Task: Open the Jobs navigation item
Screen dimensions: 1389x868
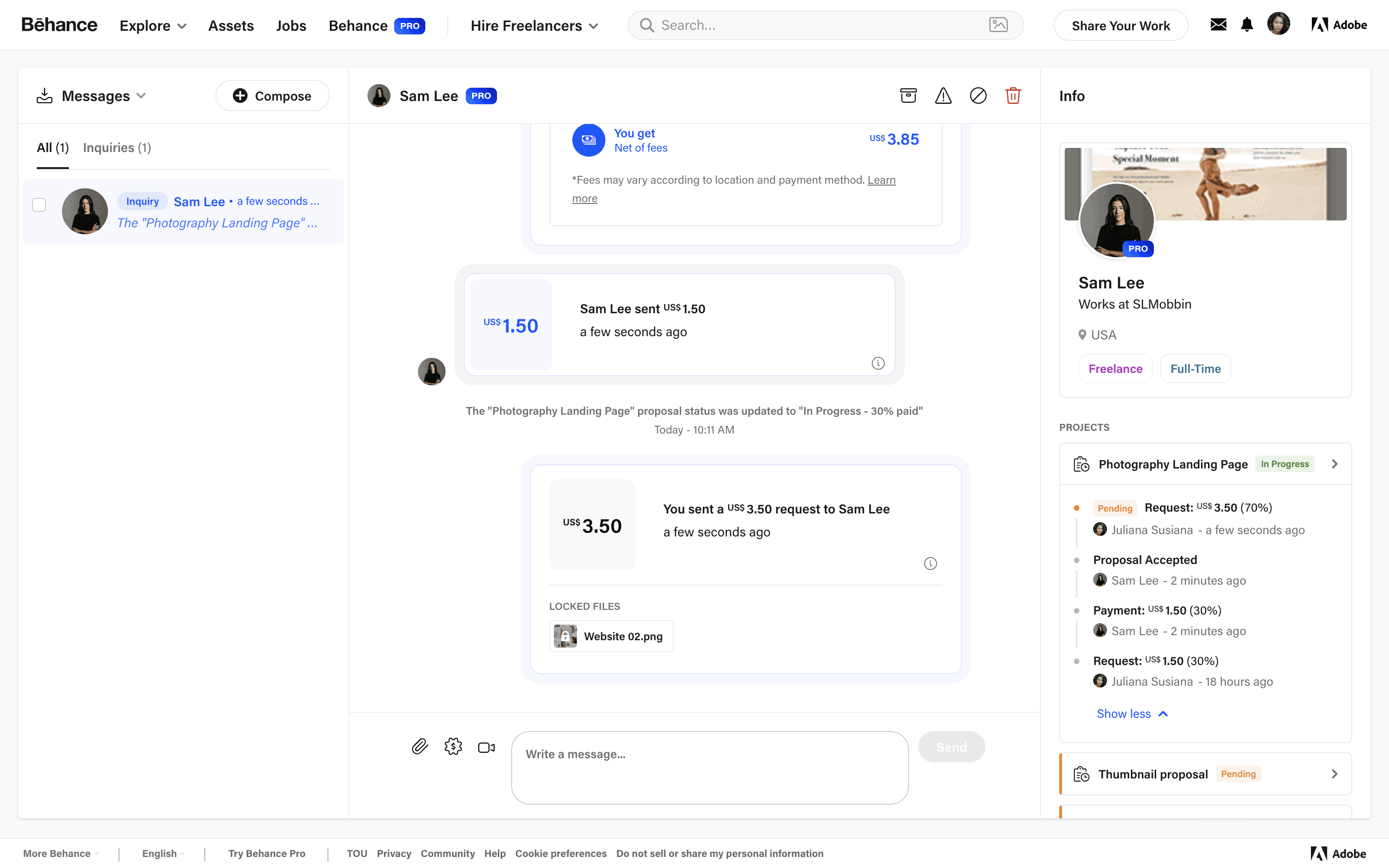Action: click(x=290, y=26)
